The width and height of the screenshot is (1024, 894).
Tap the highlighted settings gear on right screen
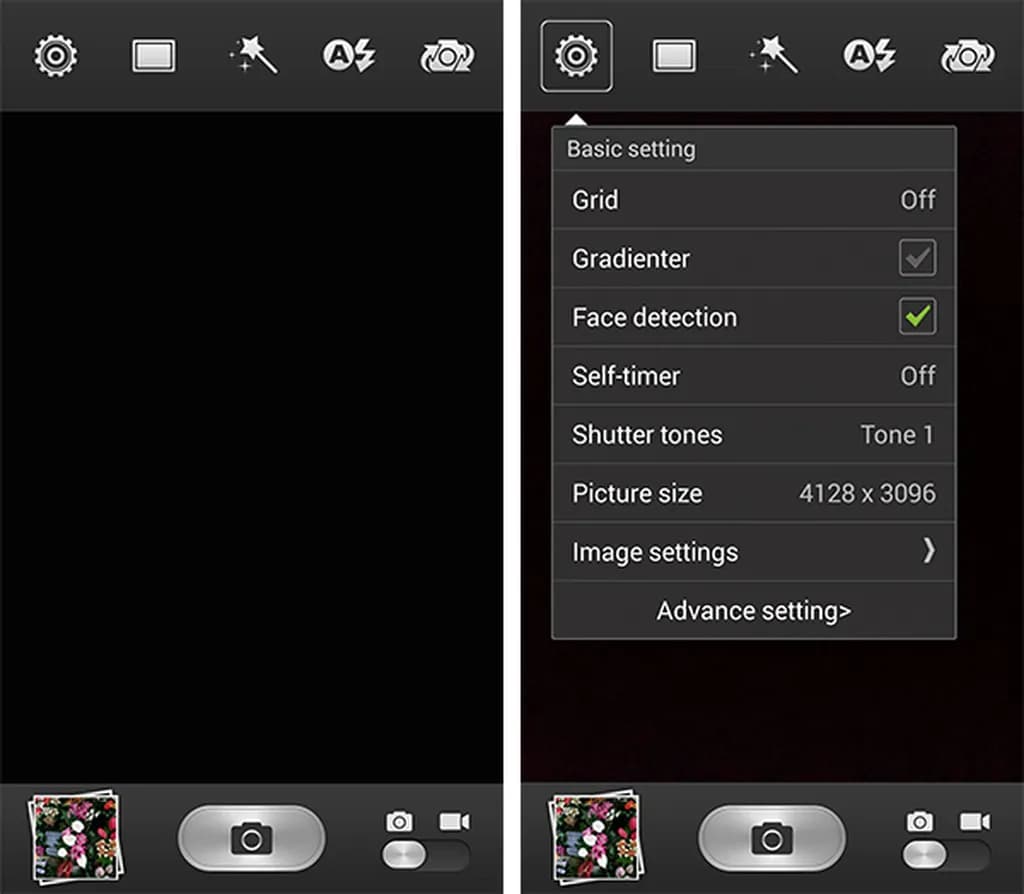pos(576,56)
